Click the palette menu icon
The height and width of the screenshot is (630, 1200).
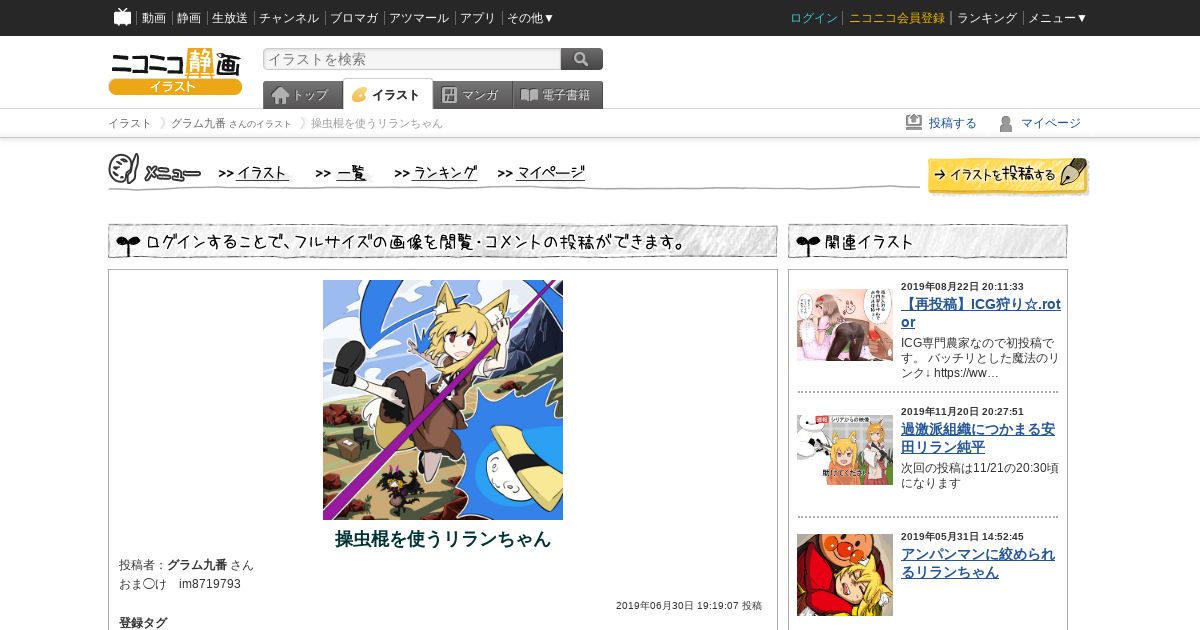pyautogui.click(x=123, y=170)
